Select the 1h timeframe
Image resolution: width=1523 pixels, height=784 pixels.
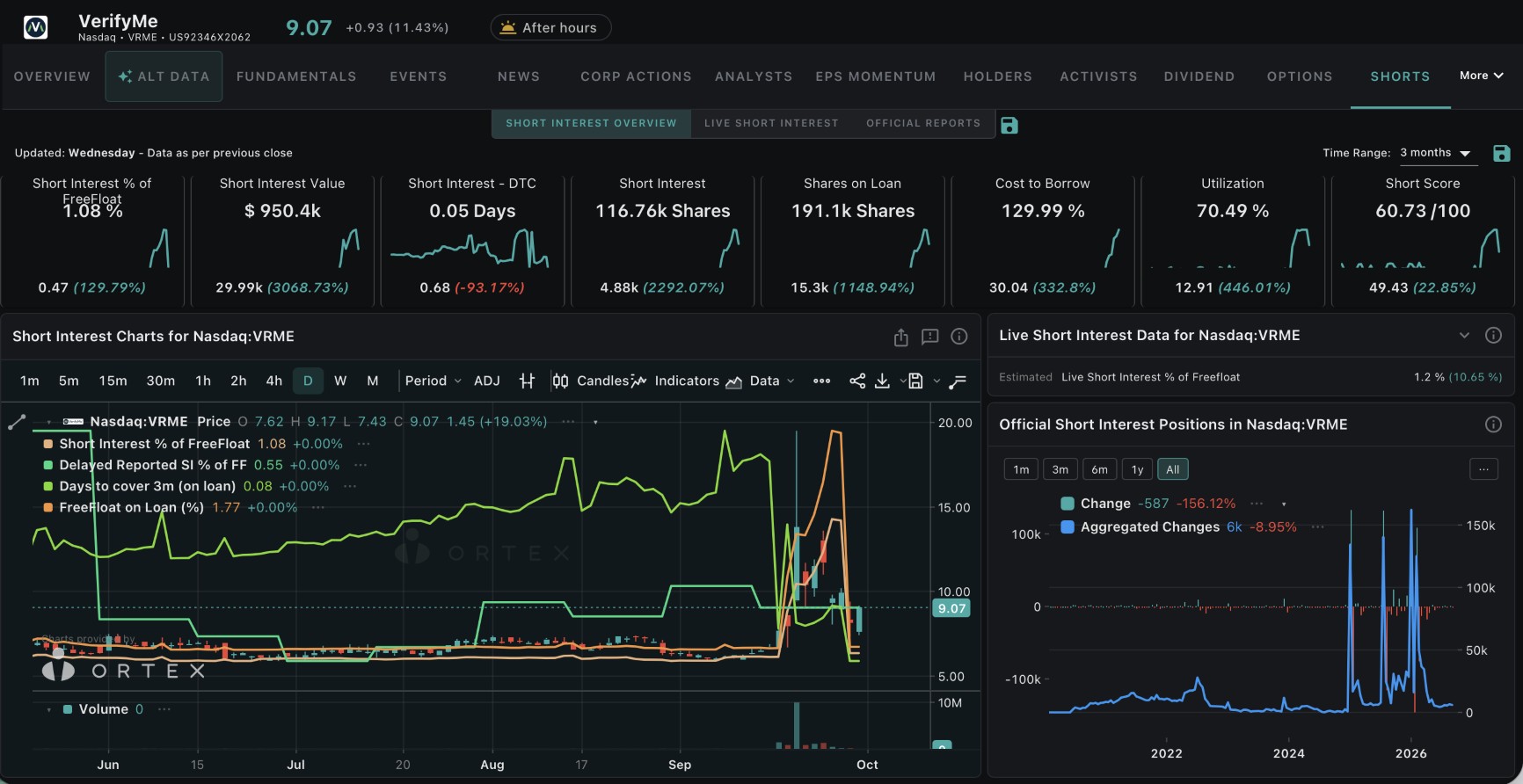point(203,381)
